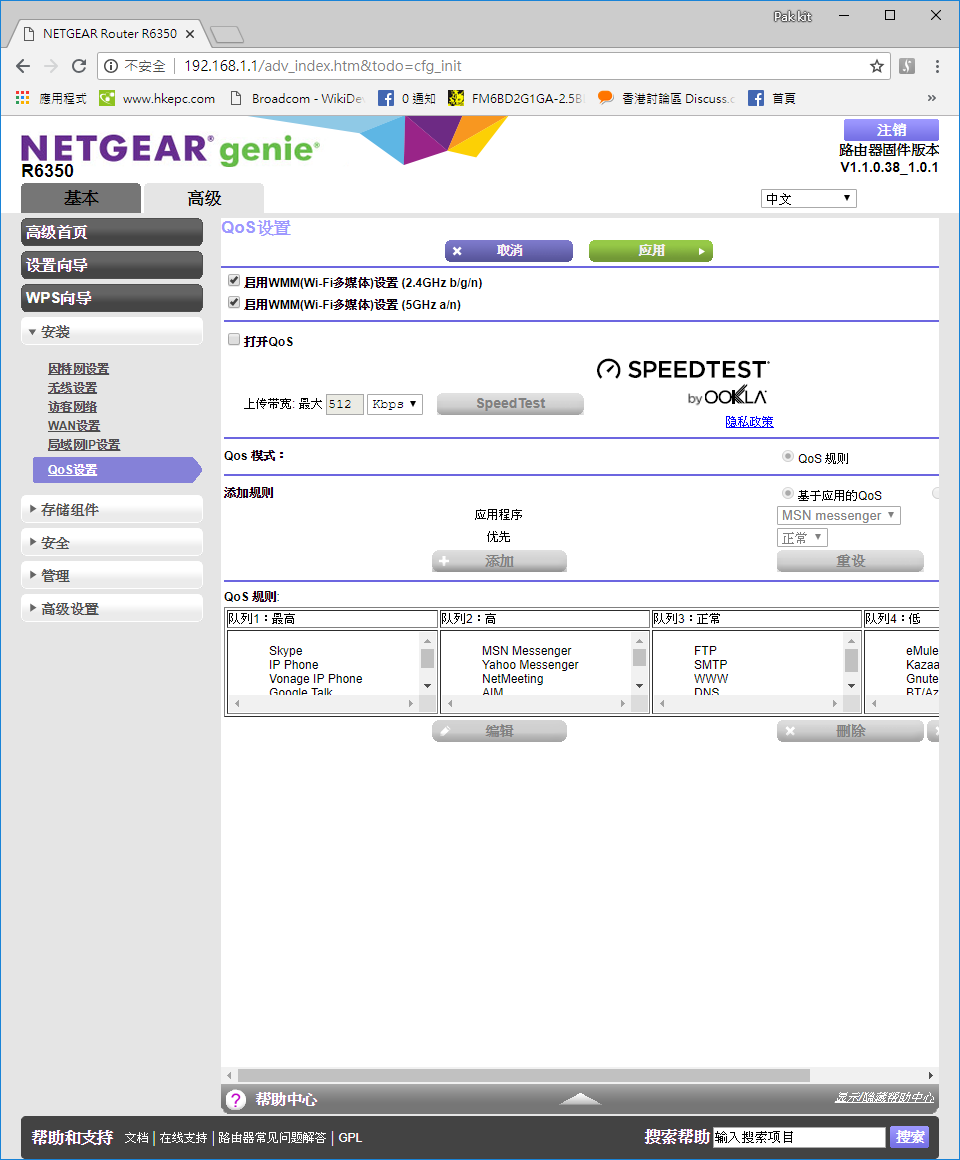Viewport: 960px width, 1160px height.
Task: Open 高级首页 from the sidebar
Action: pyautogui.click(x=112, y=232)
